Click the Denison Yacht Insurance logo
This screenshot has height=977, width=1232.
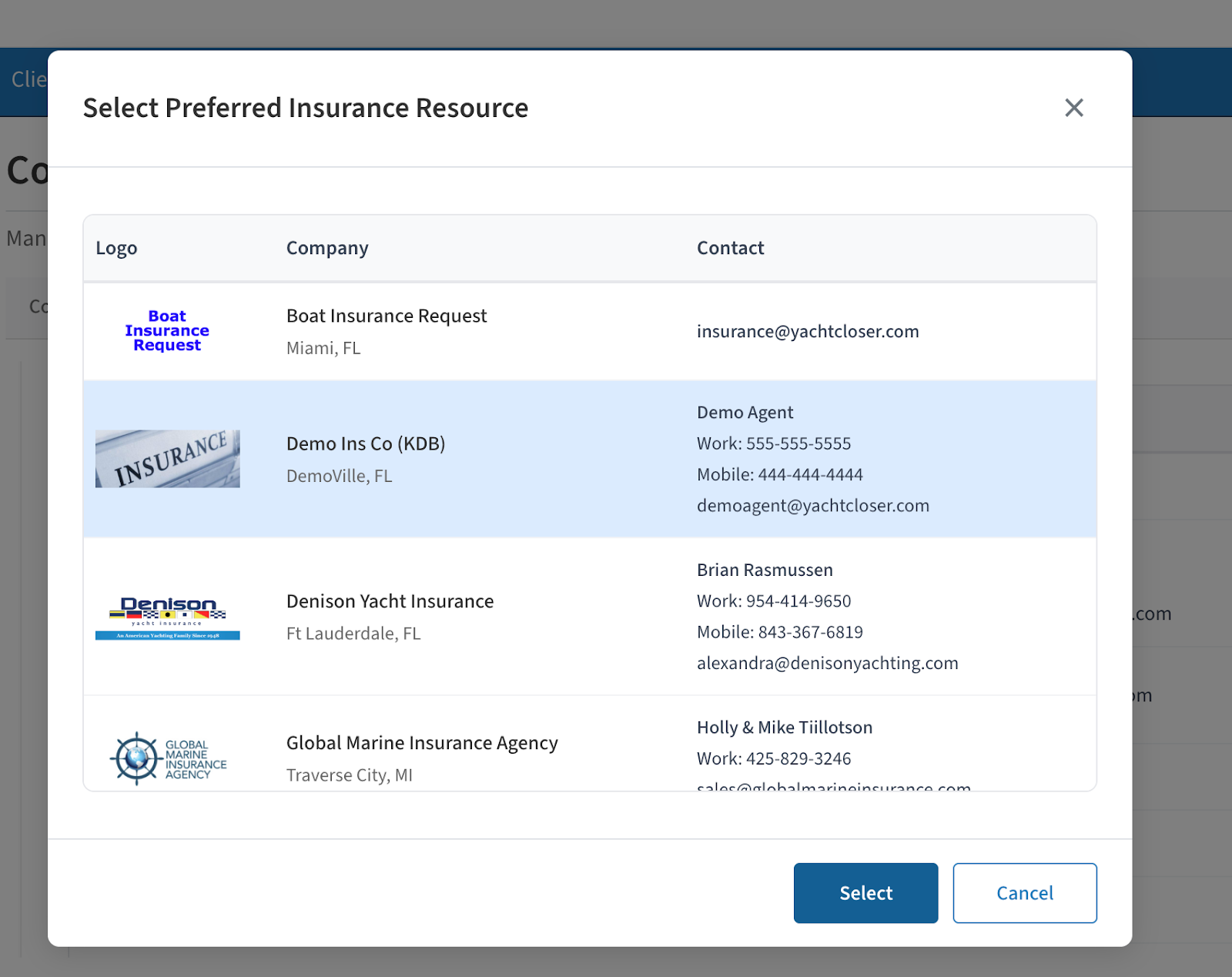[x=168, y=617]
